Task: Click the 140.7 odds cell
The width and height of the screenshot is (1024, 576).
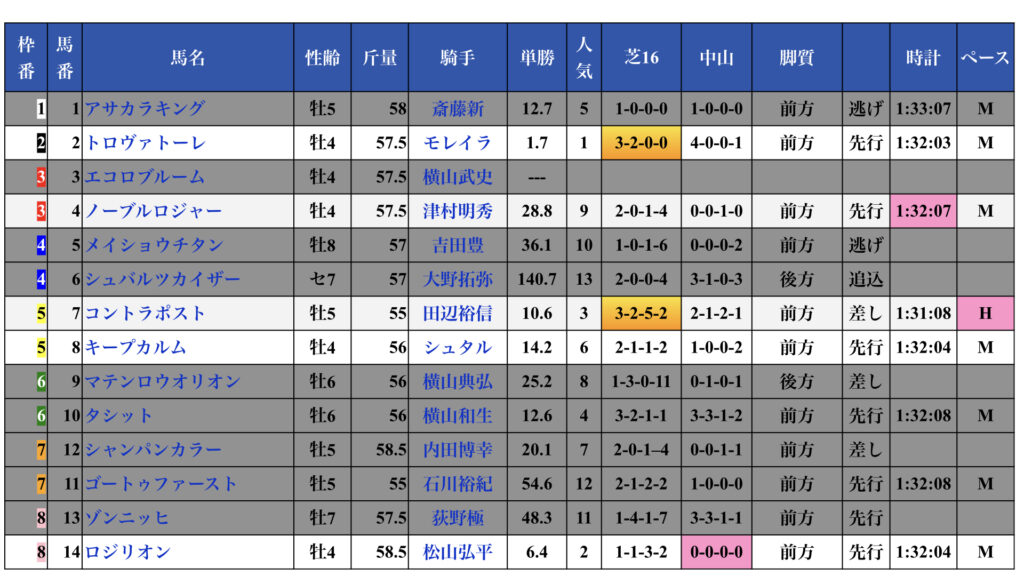Action: click(537, 279)
